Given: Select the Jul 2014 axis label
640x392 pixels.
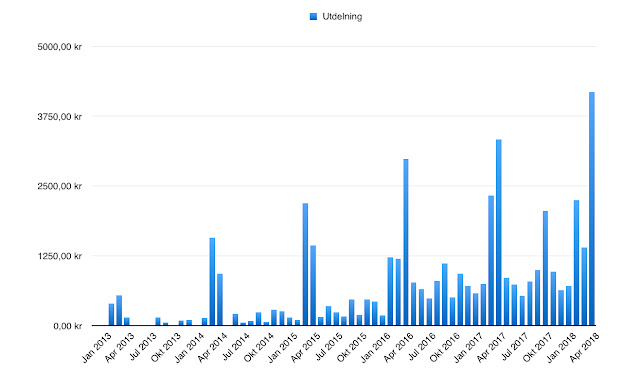Looking at the screenshot, I should click(x=236, y=347).
